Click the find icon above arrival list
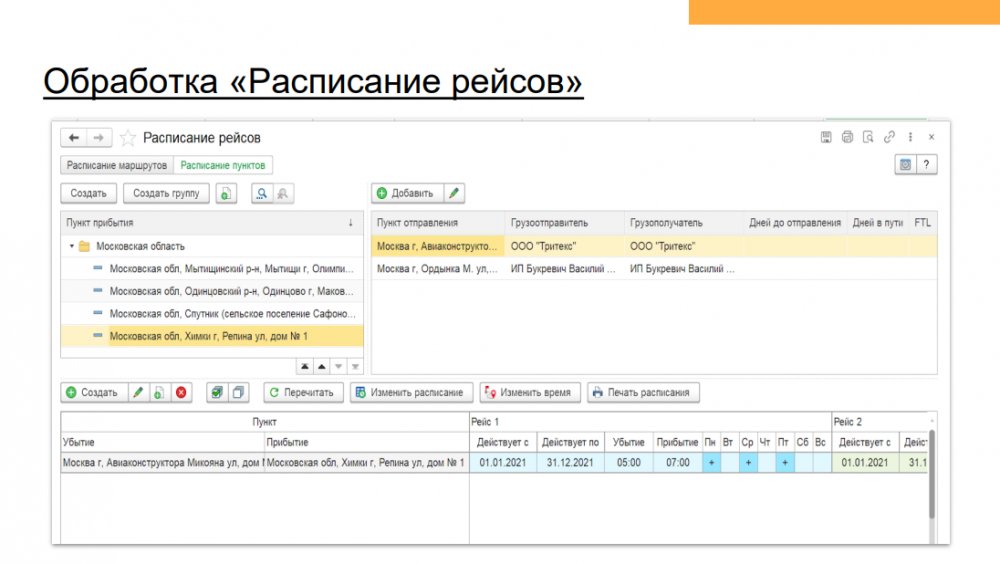The height and width of the screenshot is (564, 1000). 262,194
